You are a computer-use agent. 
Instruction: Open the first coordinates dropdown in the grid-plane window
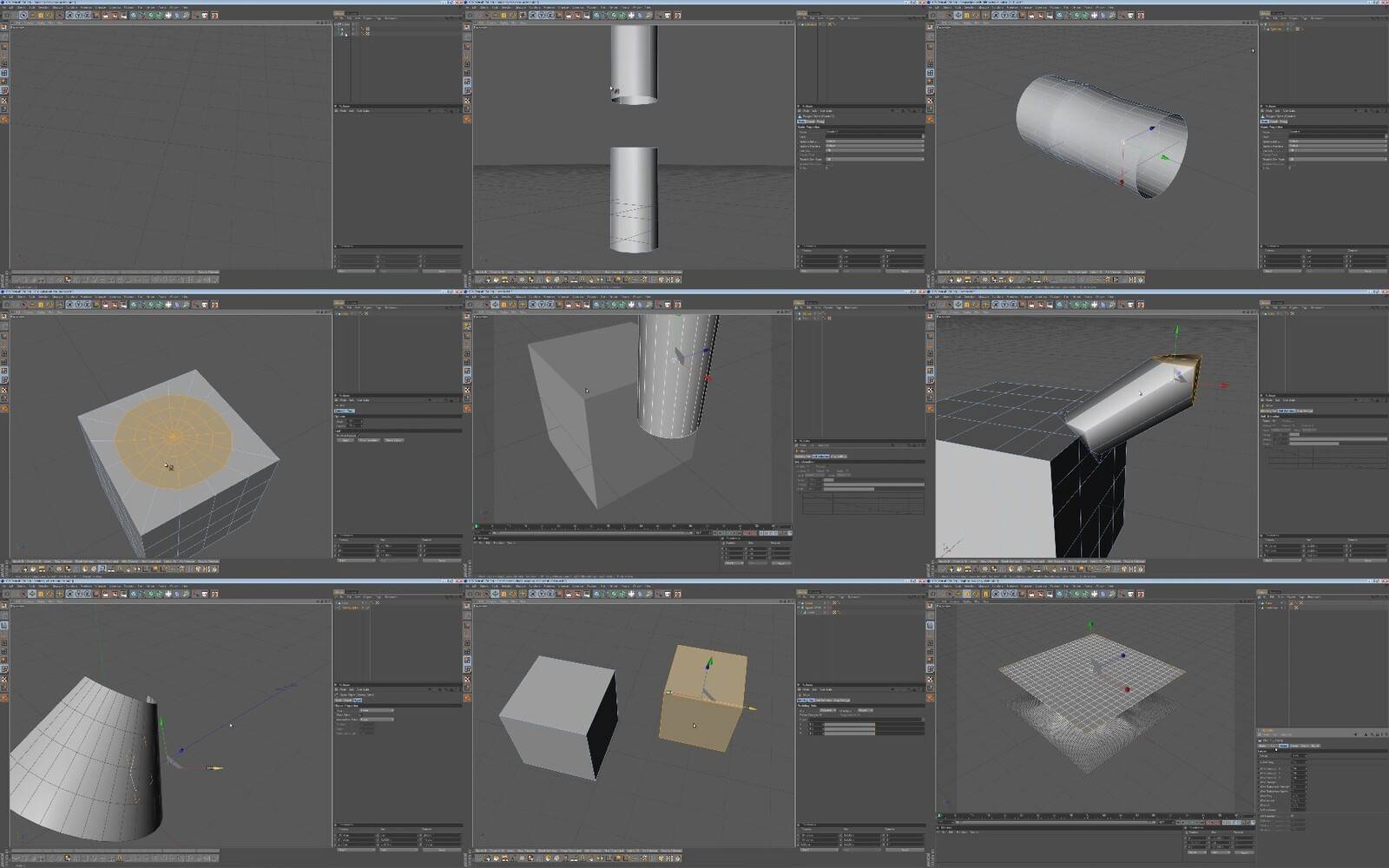pyautogui.click(x=1197, y=852)
